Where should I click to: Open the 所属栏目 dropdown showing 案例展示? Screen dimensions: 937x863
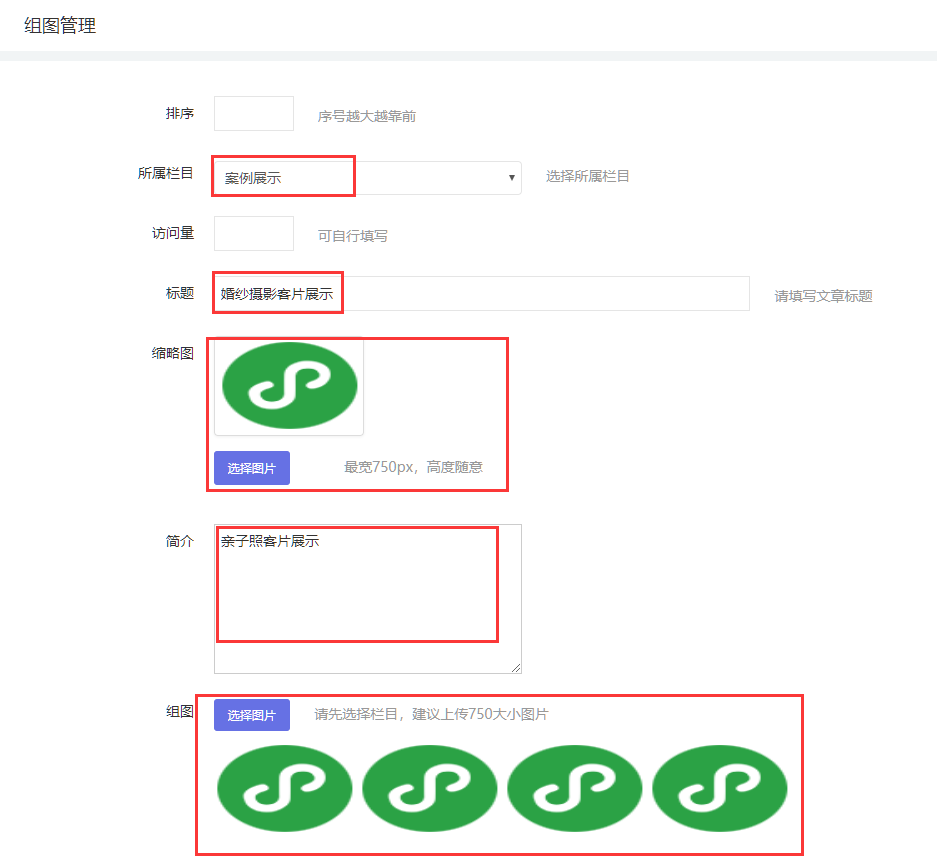point(368,178)
